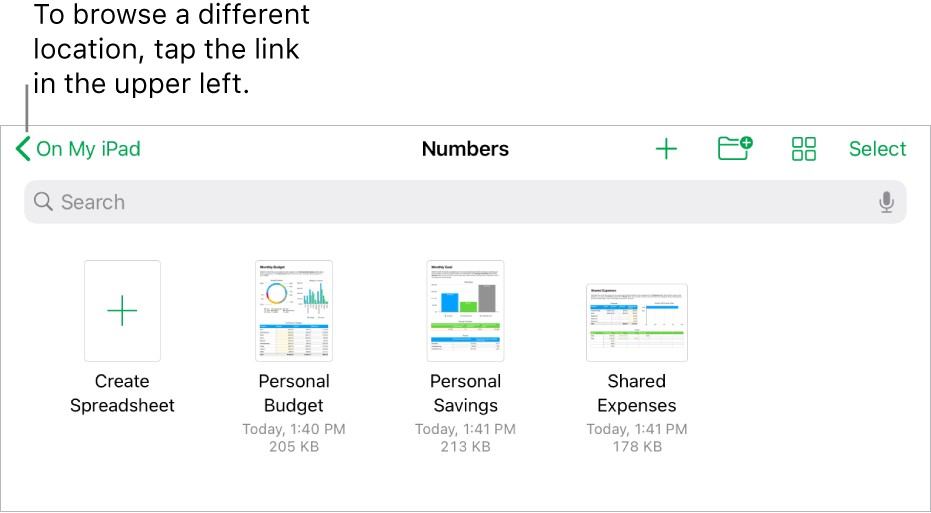Tap the Personal Budget file name
Viewport: 931px width, 513px height.
[x=294, y=393]
